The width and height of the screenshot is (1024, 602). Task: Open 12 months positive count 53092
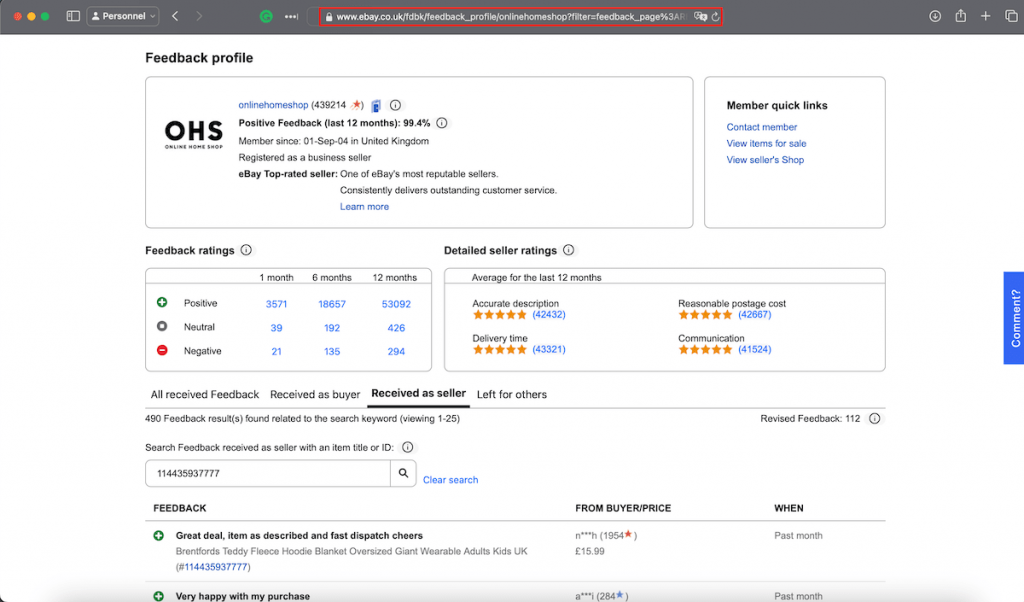tap(396, 304)
